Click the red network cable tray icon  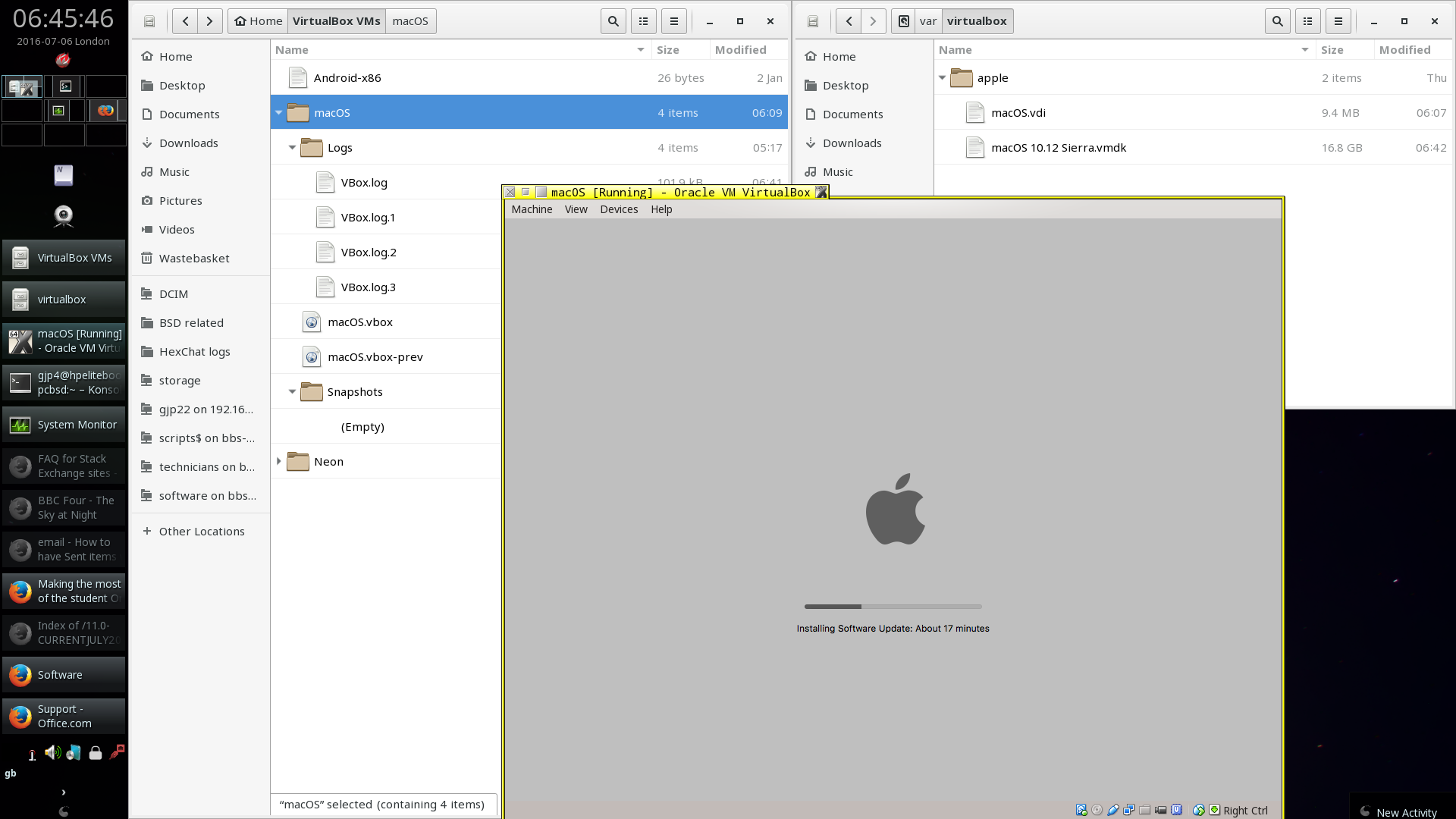point(117,752)
